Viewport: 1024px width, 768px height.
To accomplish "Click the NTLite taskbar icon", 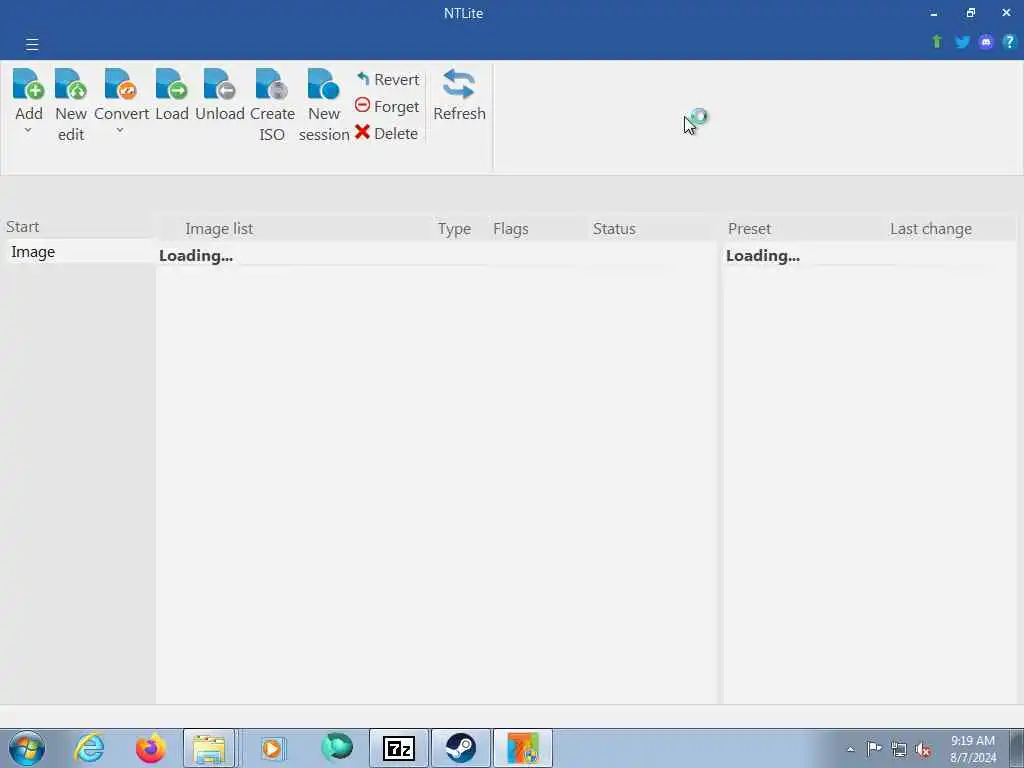I will tap(522, 748).
